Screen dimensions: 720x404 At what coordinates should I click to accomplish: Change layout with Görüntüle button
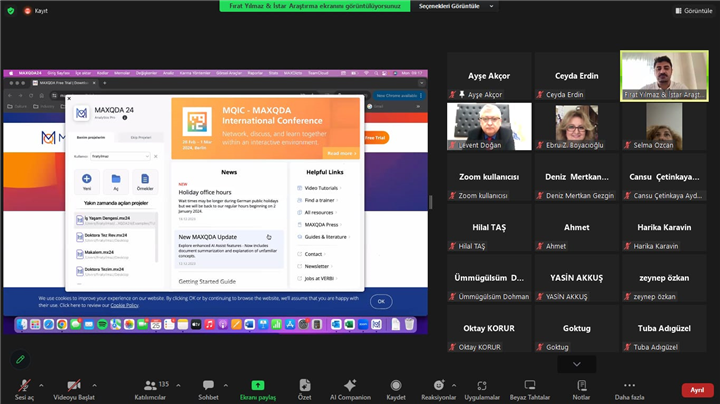[694, 11]
